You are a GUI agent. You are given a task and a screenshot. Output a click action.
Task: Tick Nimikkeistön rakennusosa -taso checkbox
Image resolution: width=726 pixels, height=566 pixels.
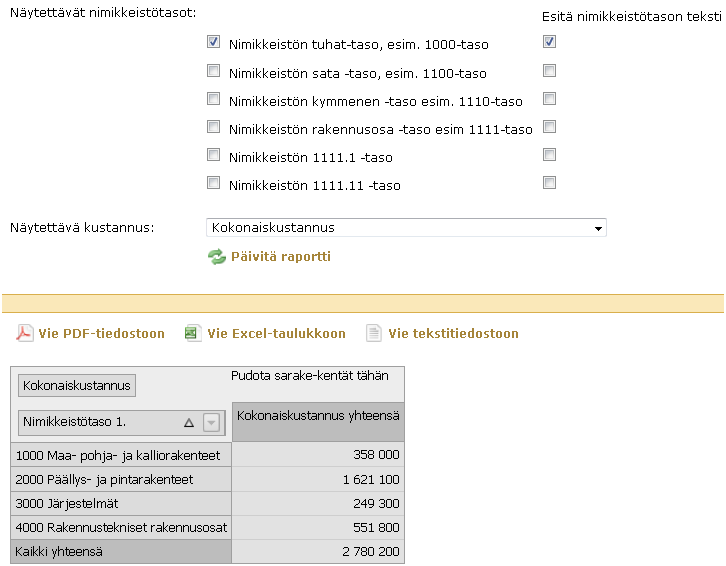[x=213, y=127]
